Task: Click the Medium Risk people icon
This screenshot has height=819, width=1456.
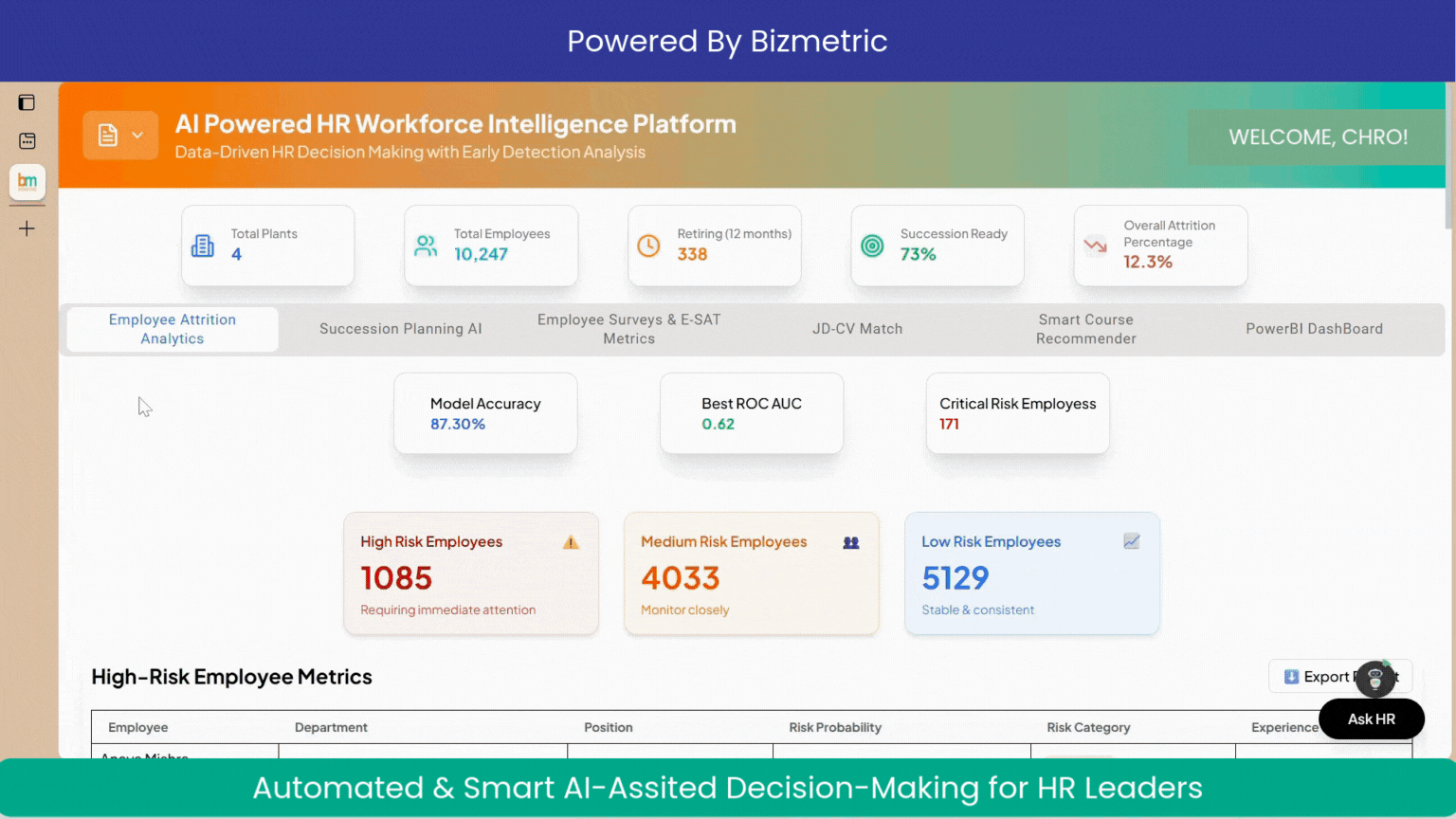Action: coord(851,542)
